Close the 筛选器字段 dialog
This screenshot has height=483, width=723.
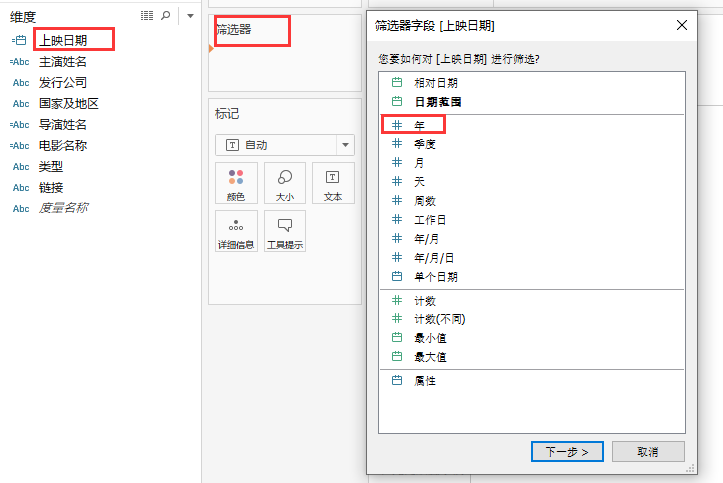pyautogui.click(x=682, y=25)
